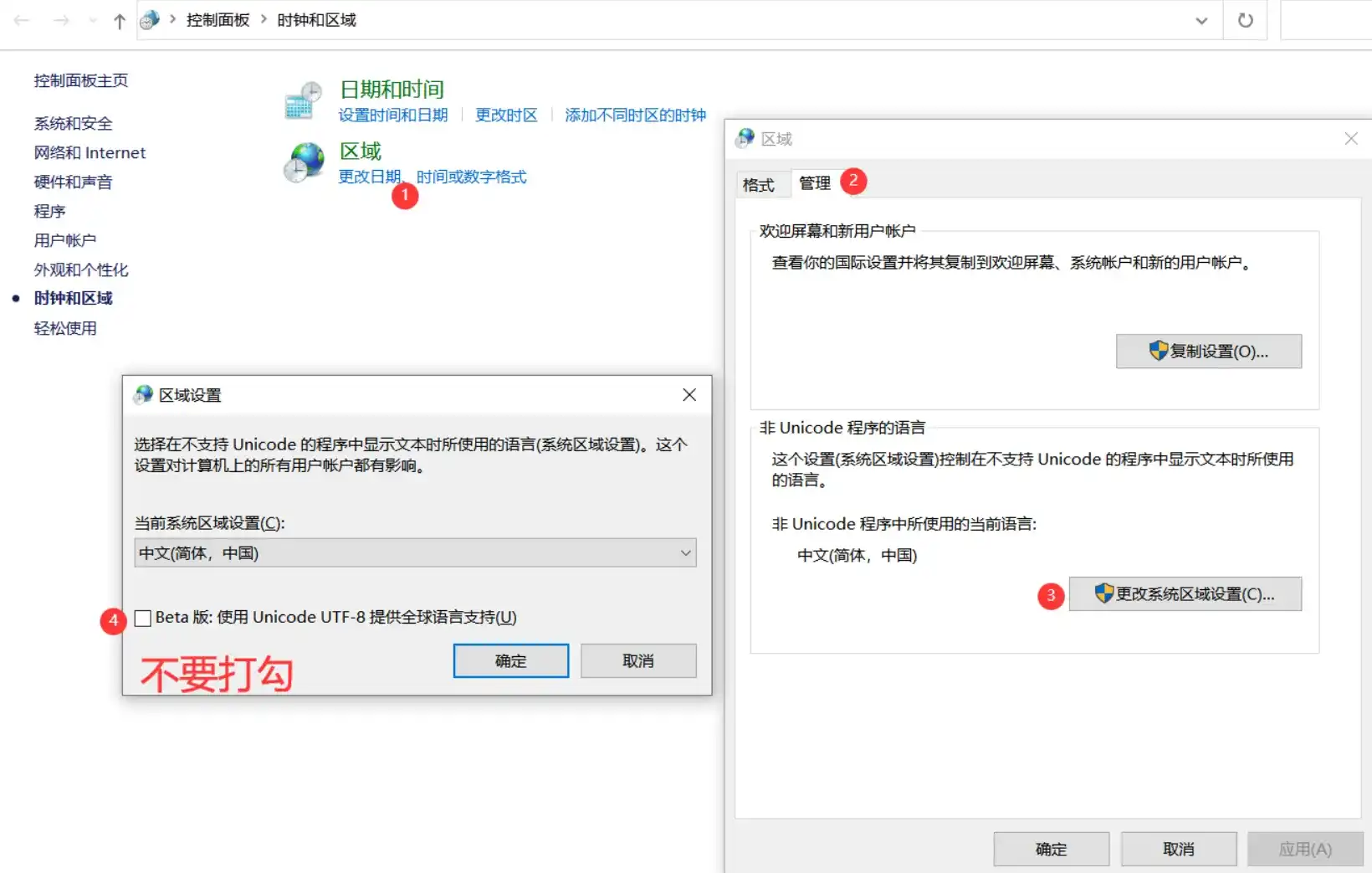Click 复制设置(O)... button
This screenshot has width=1372, height=873.
pos(1208,351)
